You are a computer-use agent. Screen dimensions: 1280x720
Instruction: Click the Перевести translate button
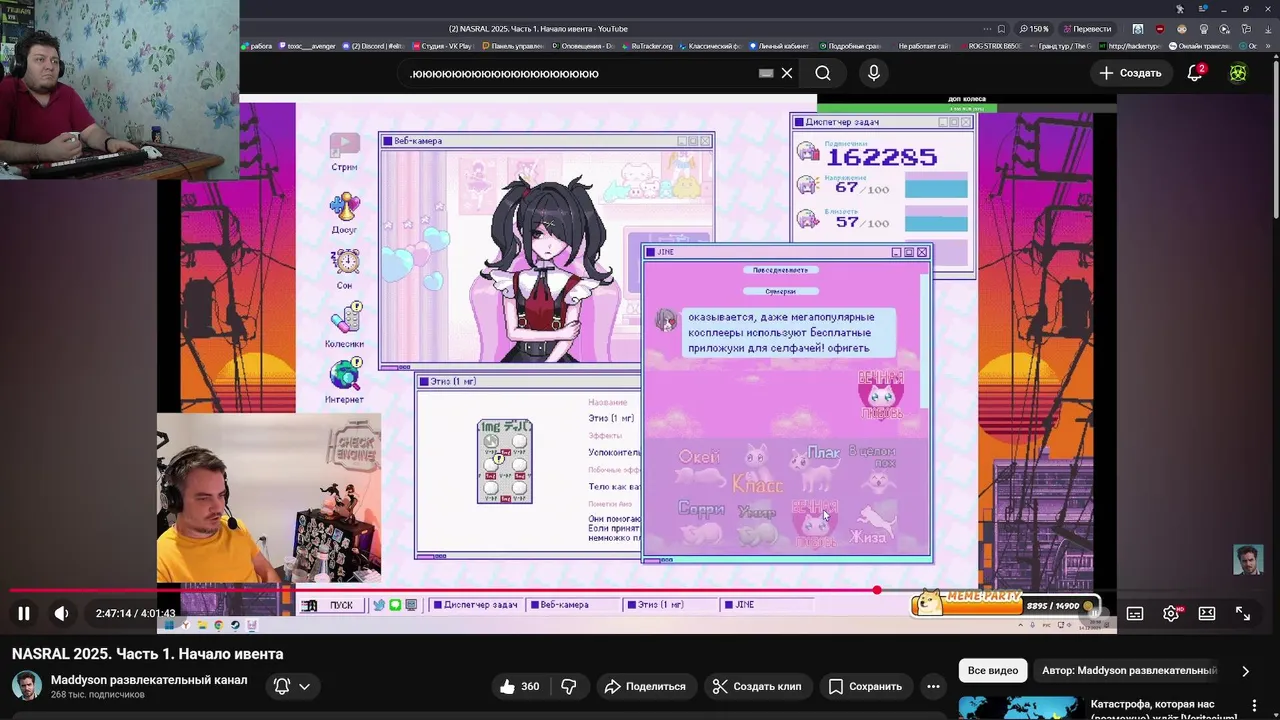click(1087, 29)
